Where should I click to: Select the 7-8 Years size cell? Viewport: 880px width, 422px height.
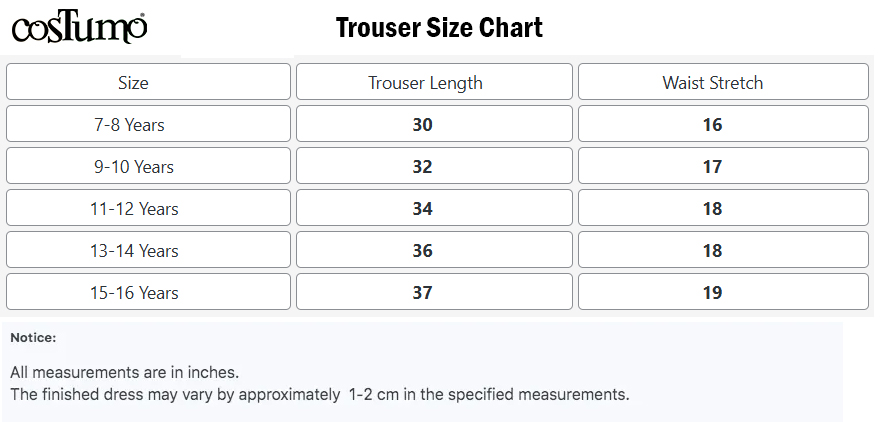click(148, 124)
